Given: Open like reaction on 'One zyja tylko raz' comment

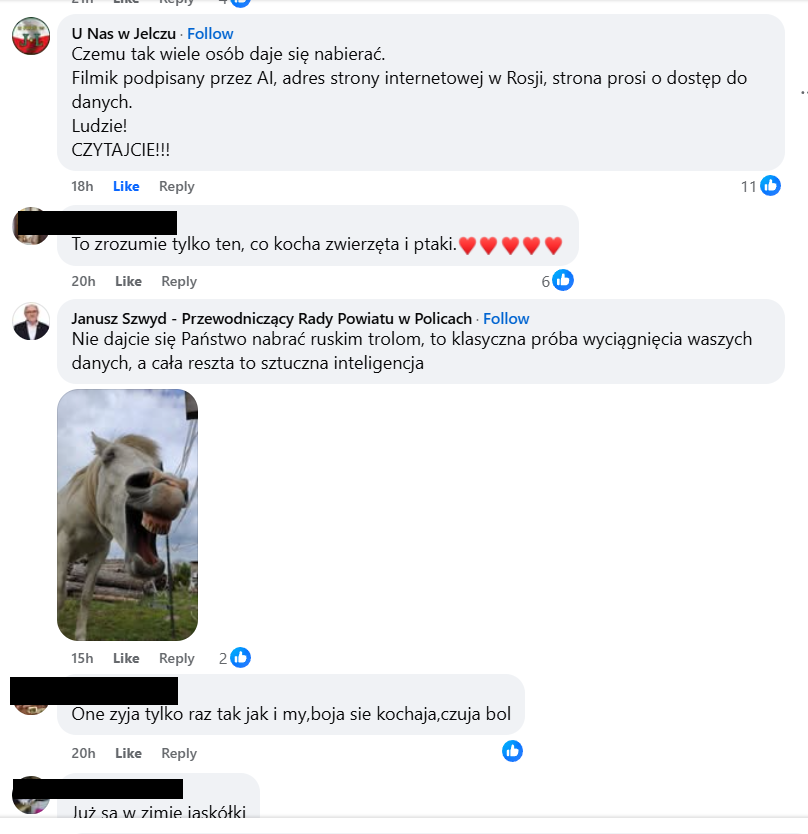Looking at the screenshot, I should [x=512, y=751].
